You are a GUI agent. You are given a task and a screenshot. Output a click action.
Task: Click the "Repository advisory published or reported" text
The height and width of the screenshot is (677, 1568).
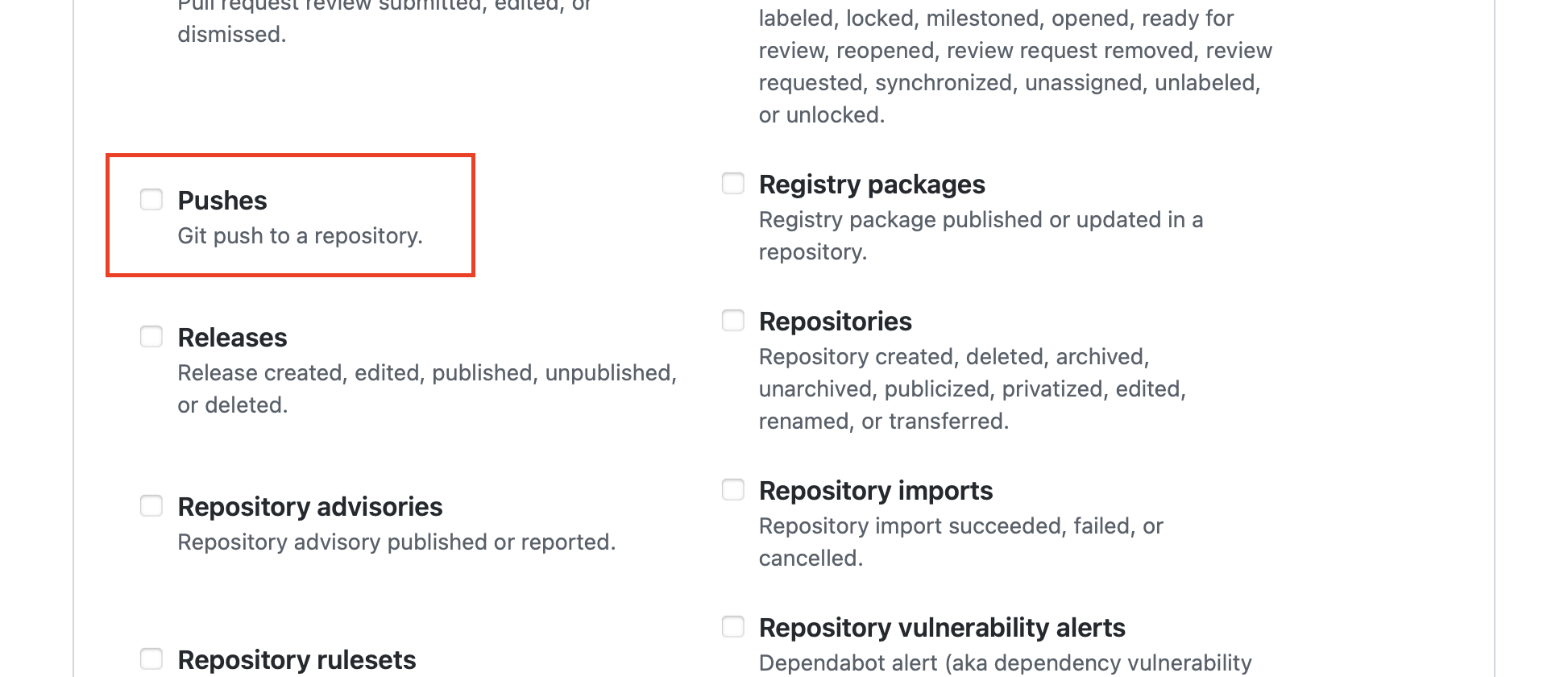click(x=396, y=542)
